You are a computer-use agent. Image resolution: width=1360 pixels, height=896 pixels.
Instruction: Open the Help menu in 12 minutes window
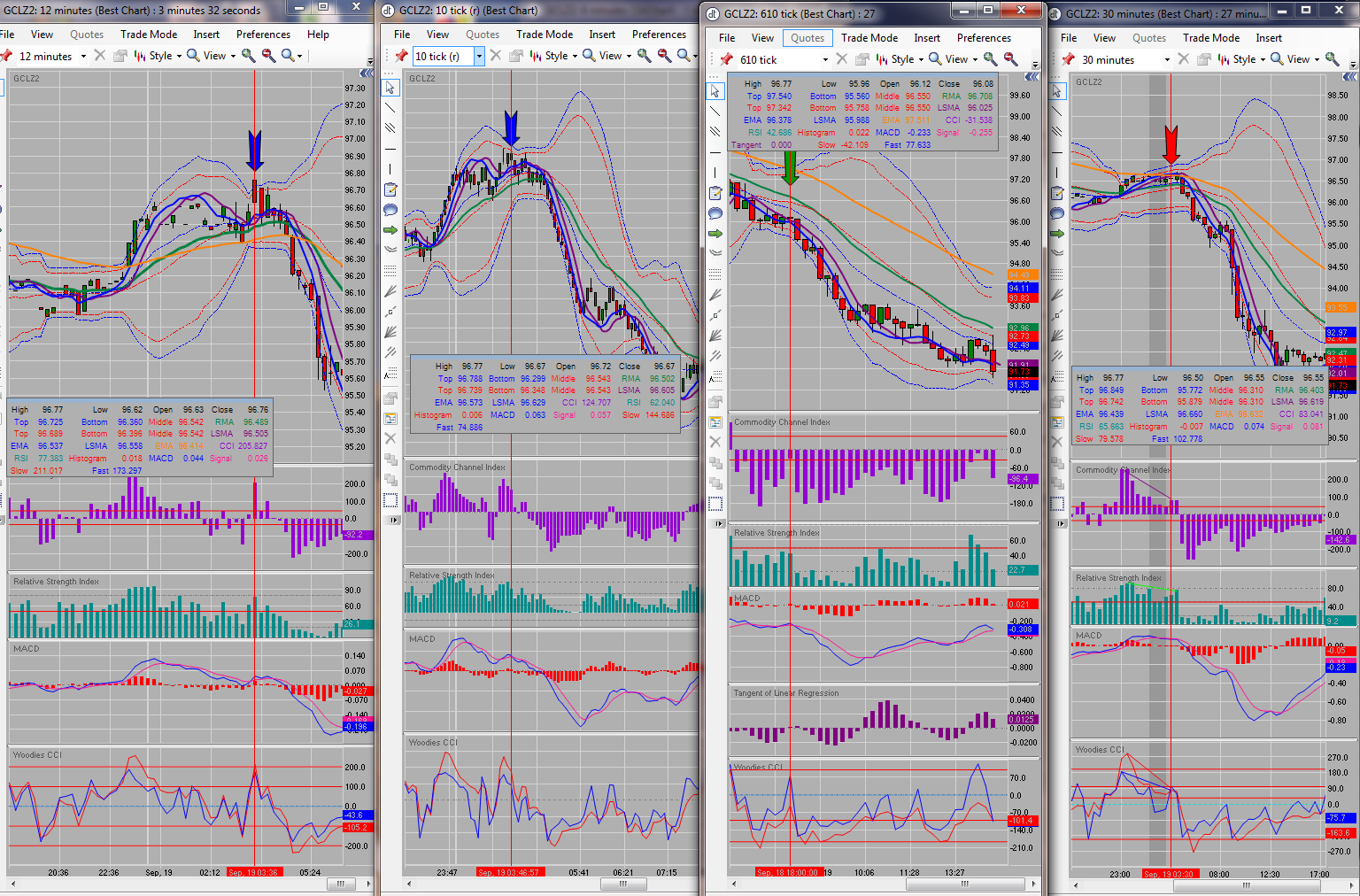pyautogui.click(x=318, y=35)
